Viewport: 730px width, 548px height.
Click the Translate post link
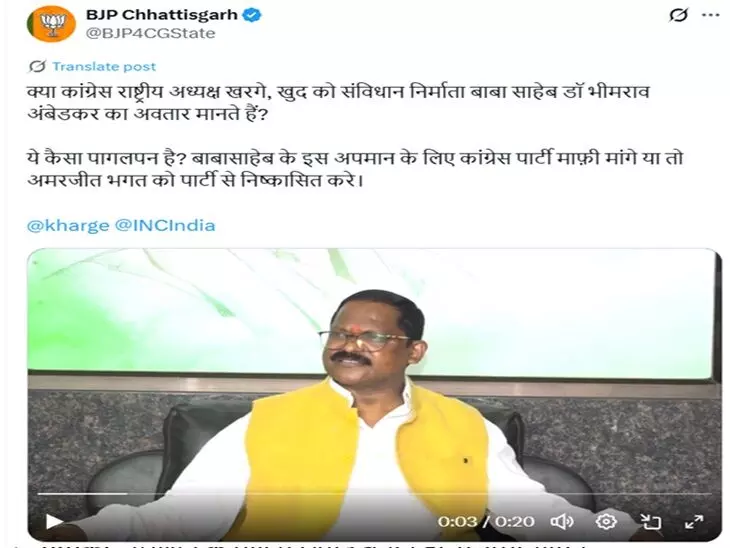[x=104, y=67]
